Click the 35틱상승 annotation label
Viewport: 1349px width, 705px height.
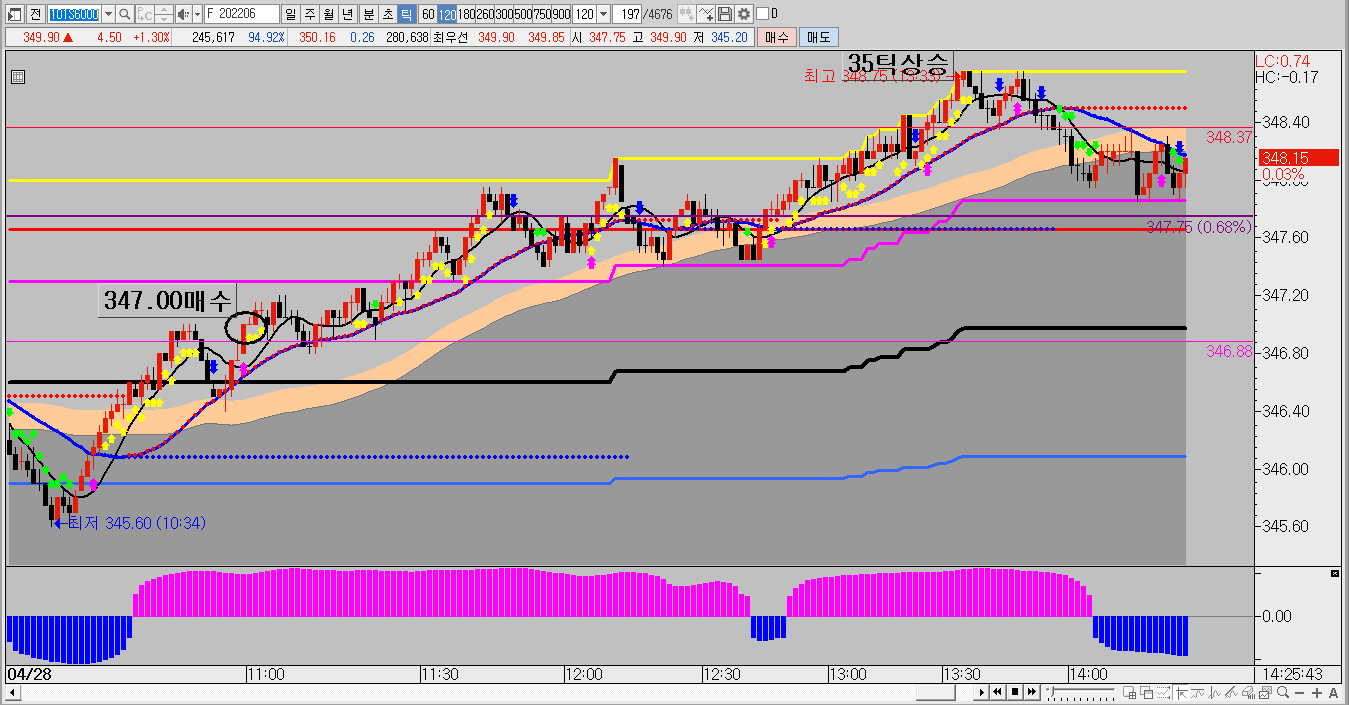pos(897,65)
